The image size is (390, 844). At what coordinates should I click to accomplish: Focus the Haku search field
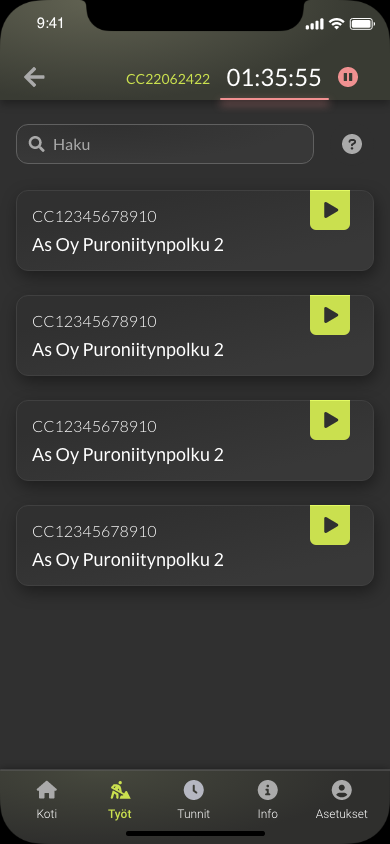(165, 144)
